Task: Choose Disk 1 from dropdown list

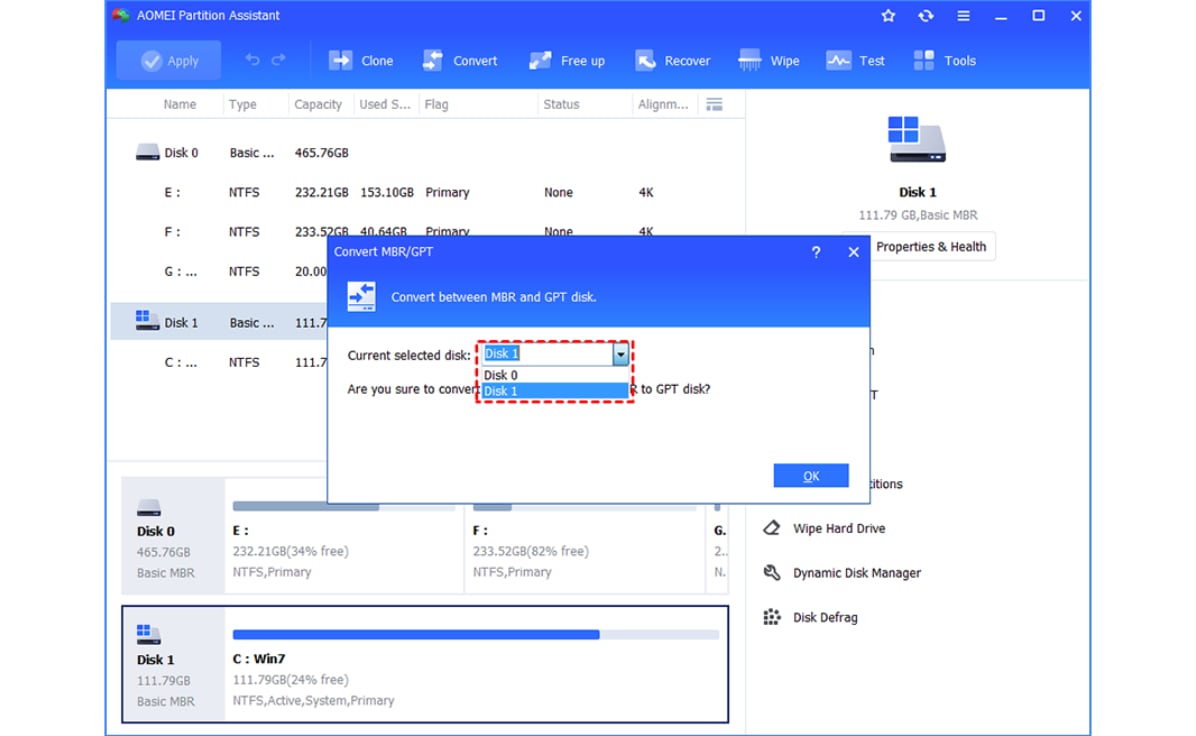Action: [x=555, y=391]
